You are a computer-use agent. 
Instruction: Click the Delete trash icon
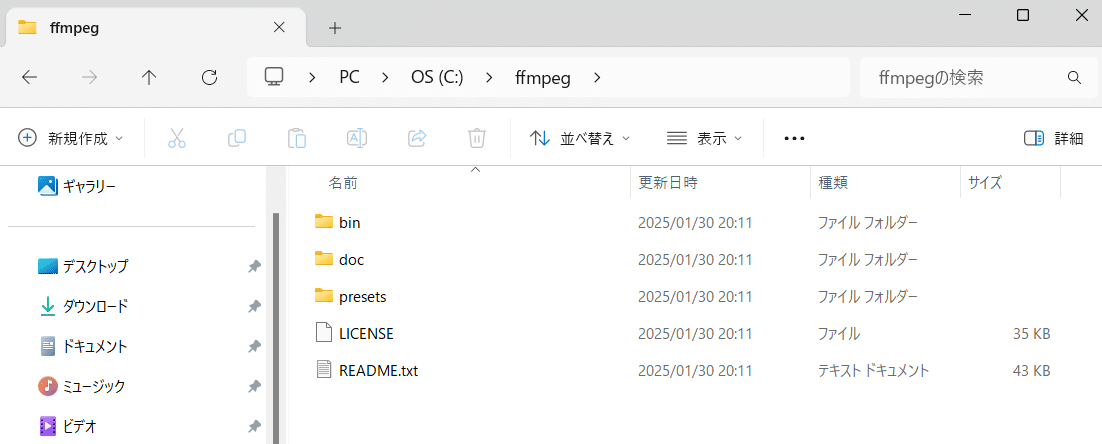(x=477, y=138)
